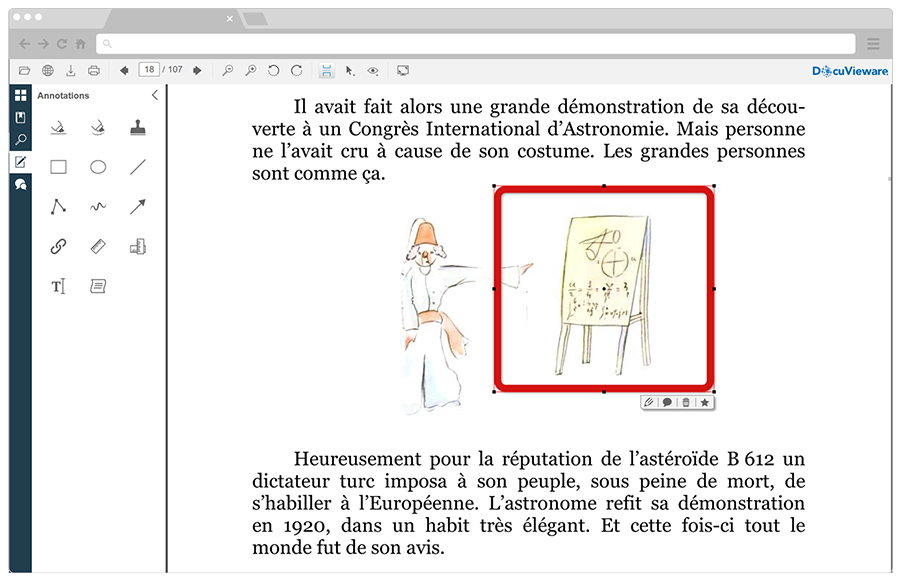Close the active browser tab
The image size is (900, 580).
coord(230,19)
